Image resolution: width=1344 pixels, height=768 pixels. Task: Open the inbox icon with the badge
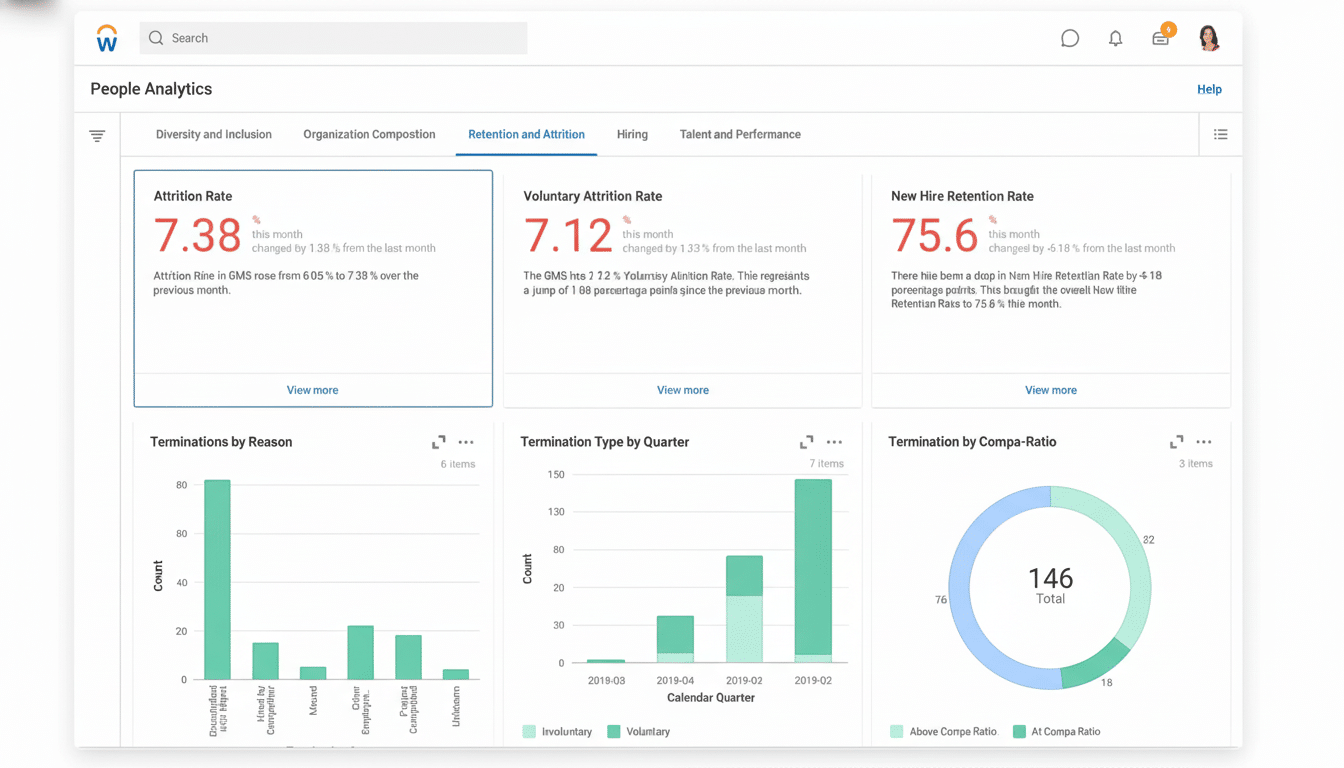point(1160,38)
